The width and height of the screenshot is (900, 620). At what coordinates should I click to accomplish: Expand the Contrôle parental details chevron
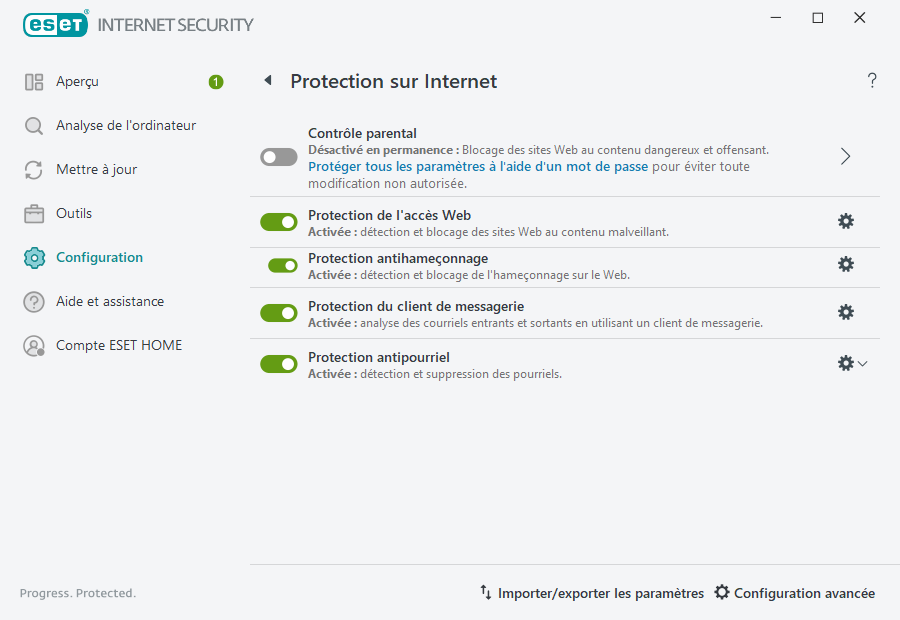coord(845,157)
